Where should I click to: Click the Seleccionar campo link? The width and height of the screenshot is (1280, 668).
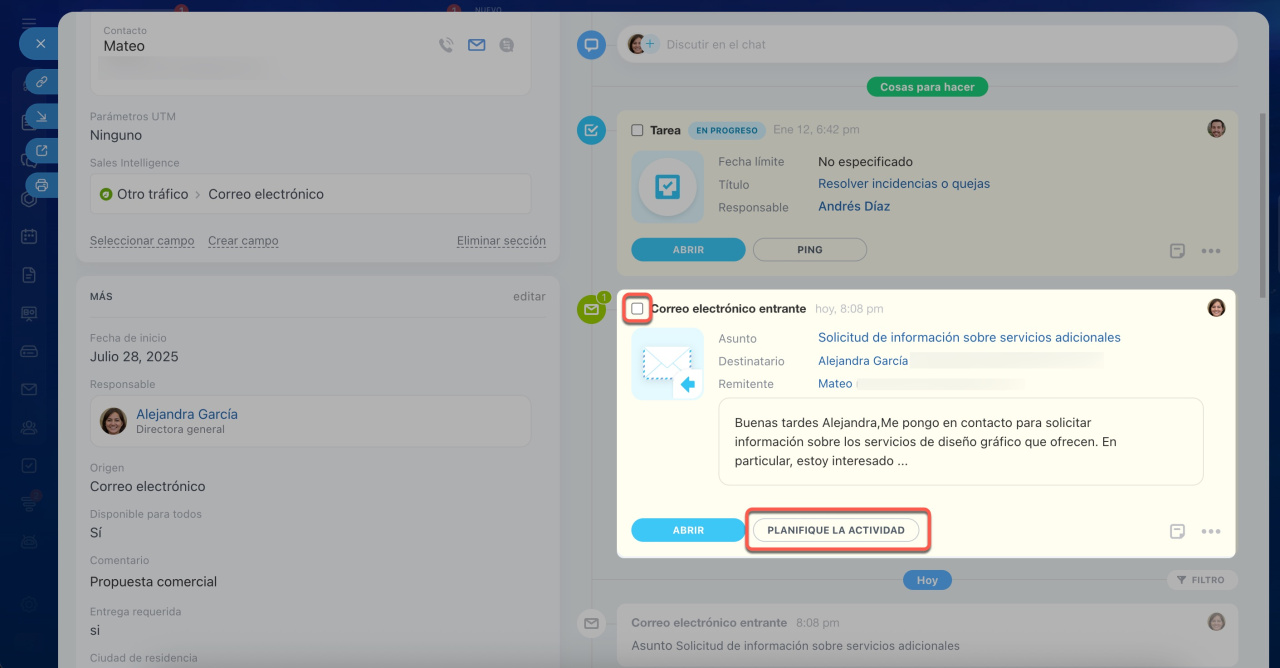(142, 241)
